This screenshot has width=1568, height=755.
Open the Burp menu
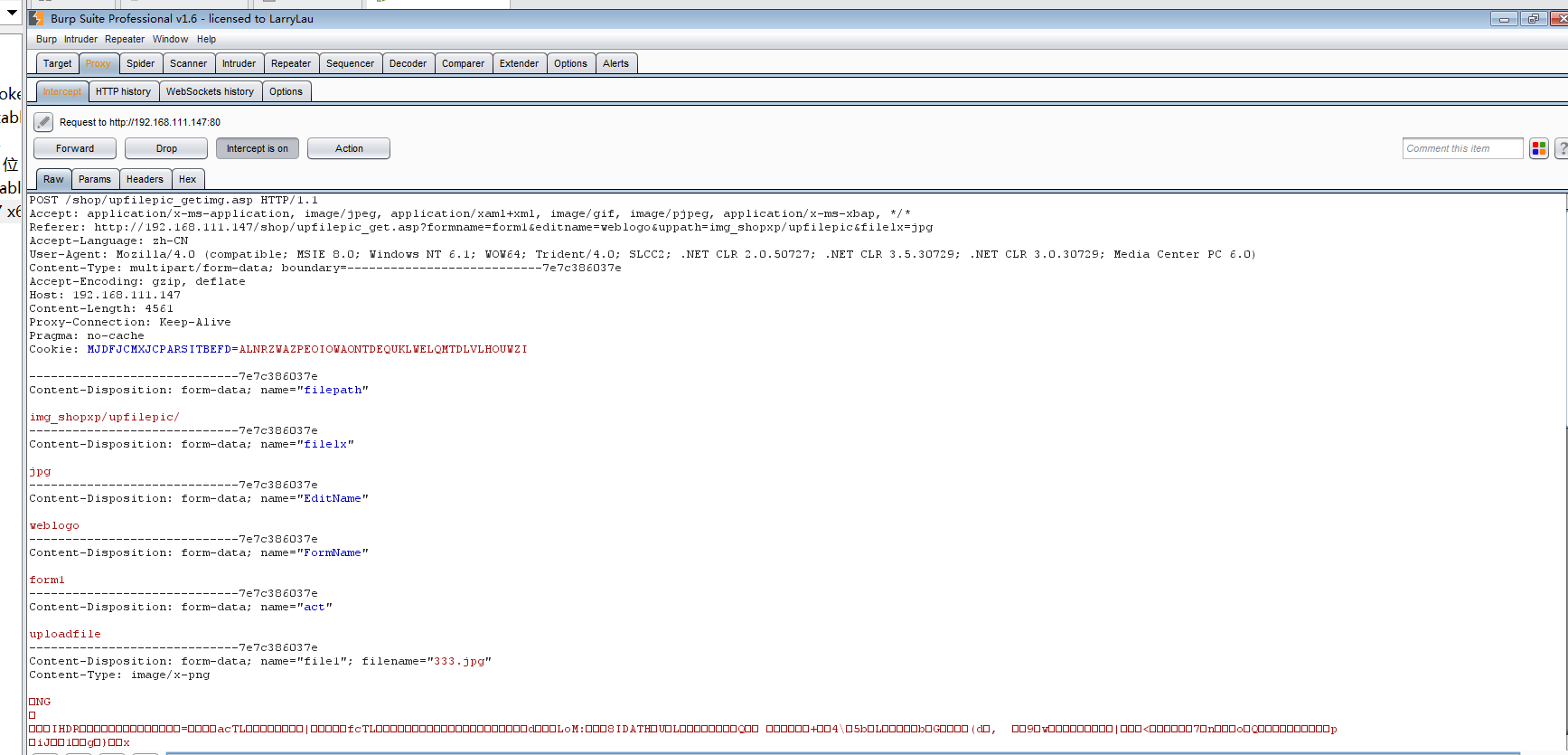click(46, 39)
